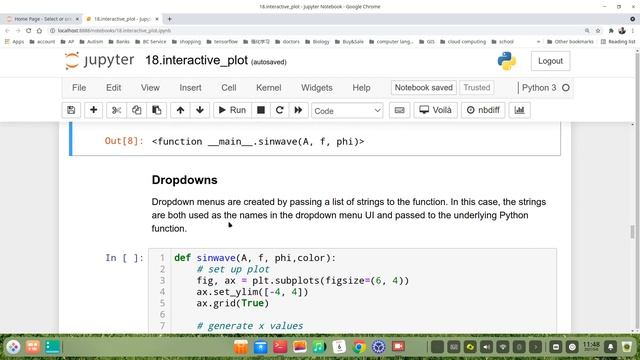Click the bar chart toolbar icon

click(x=520, y=110)
